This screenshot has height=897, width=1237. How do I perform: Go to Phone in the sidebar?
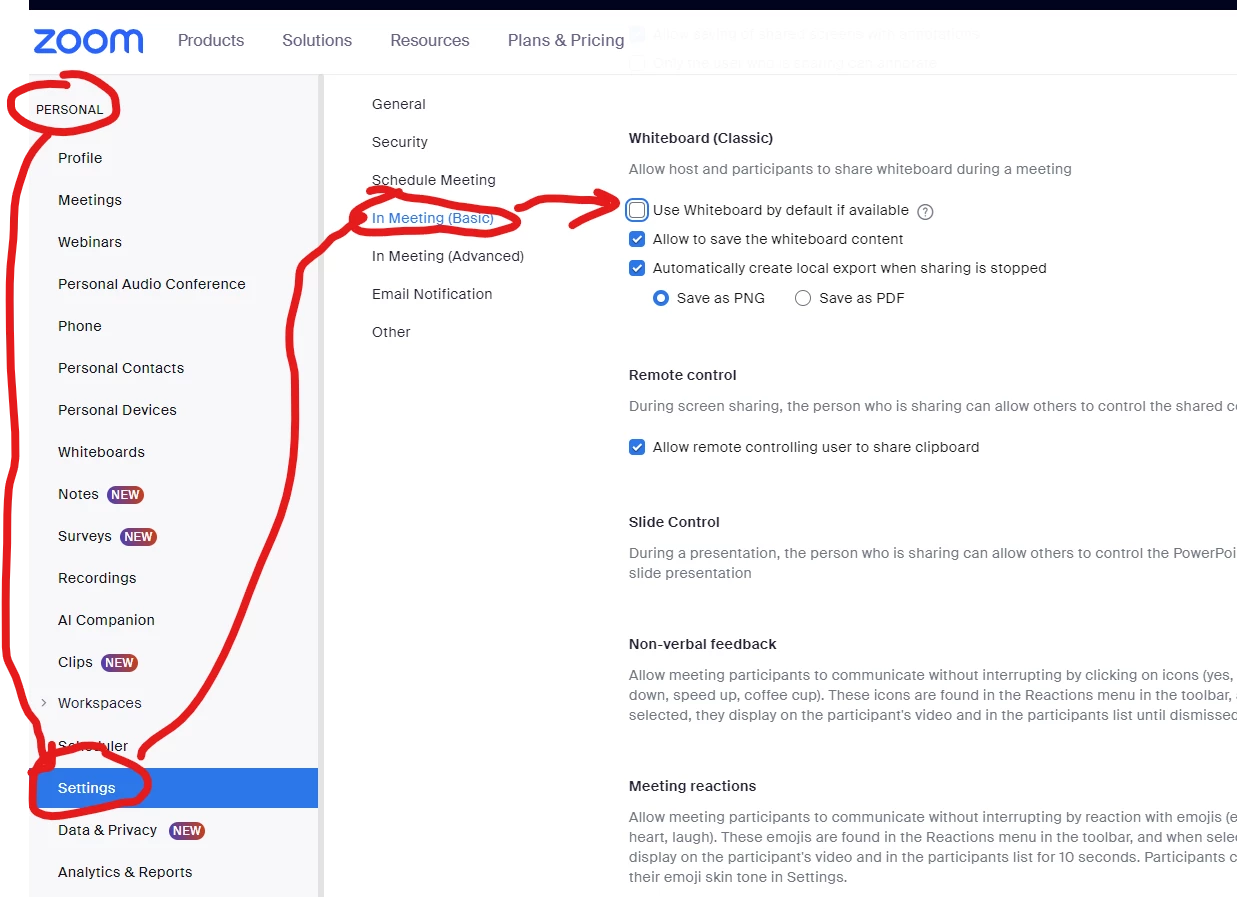point(80,326)
